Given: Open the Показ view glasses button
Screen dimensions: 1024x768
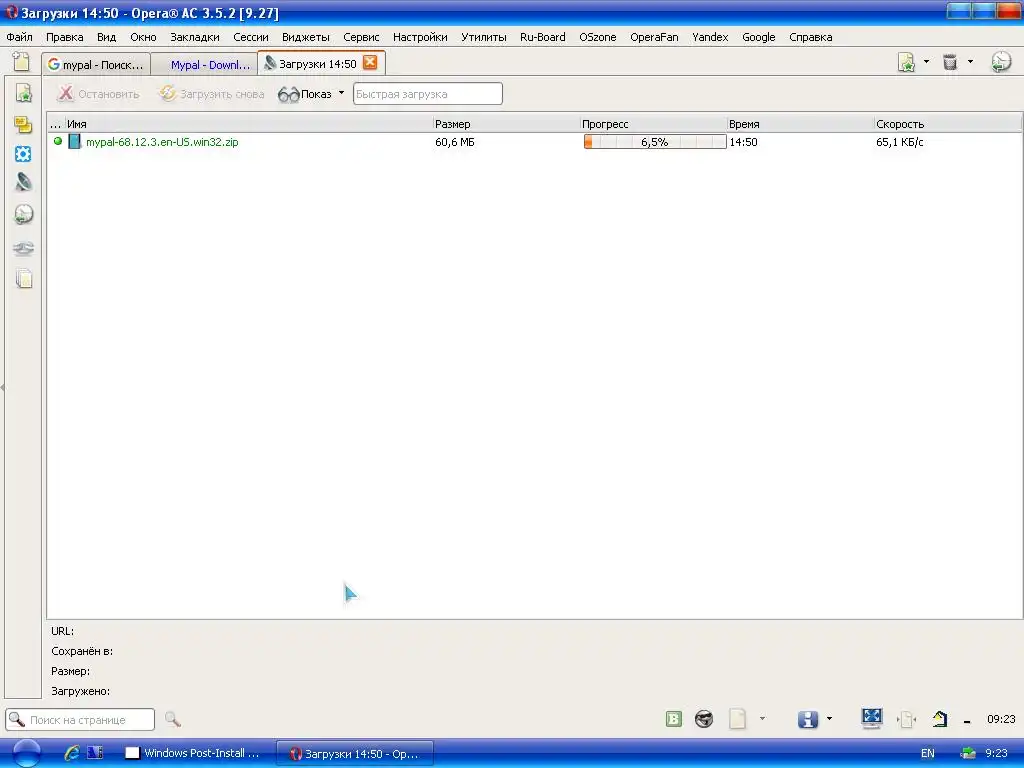Looking at the screenshot, I should click(304, 94).
